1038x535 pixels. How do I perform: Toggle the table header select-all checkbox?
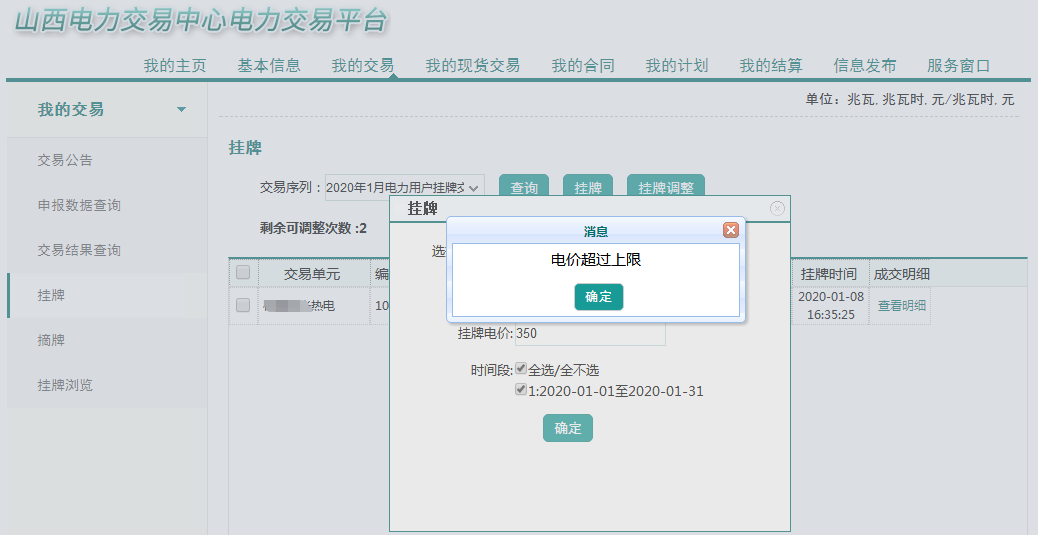tap(243, 272)
